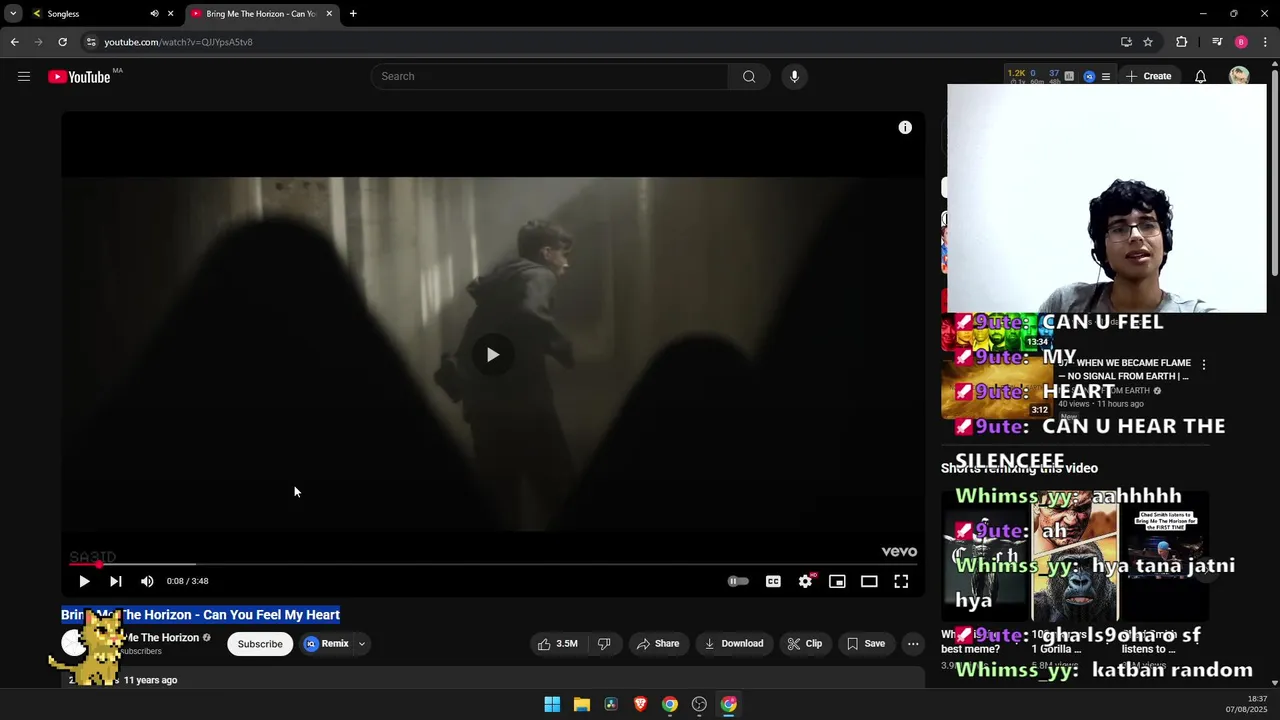Screen dimensions: 1280x720
Task: Open the Windows Start menu
Action: (x=552, y=704)
